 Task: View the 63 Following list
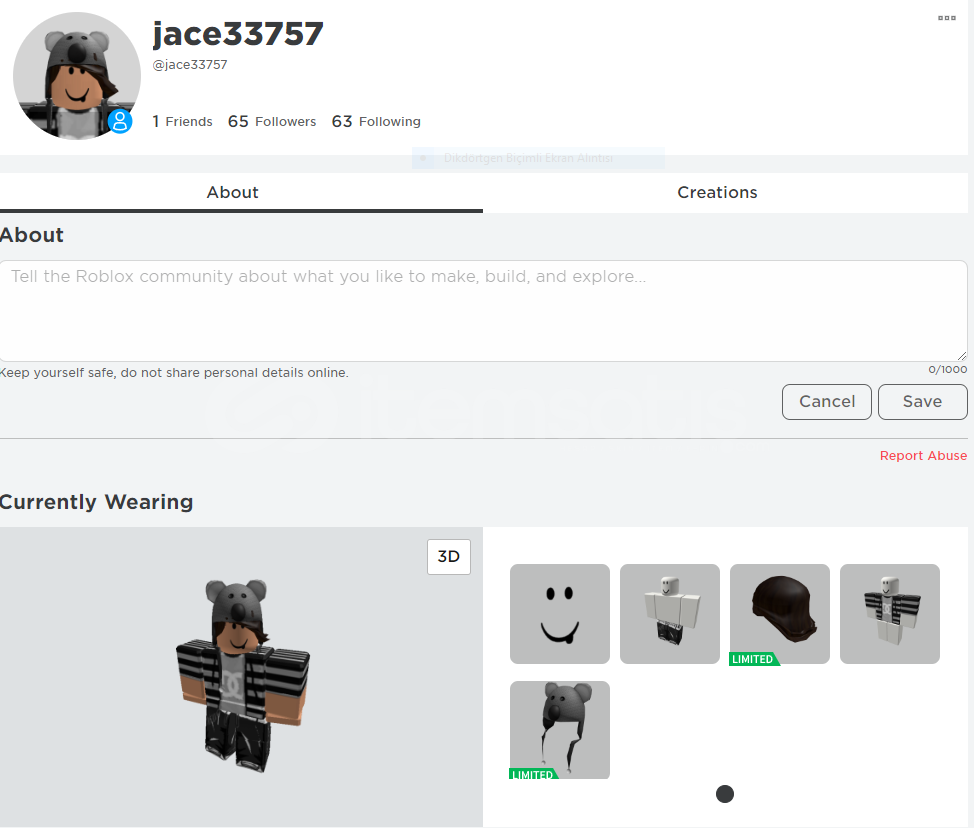(x=376, y=121)
